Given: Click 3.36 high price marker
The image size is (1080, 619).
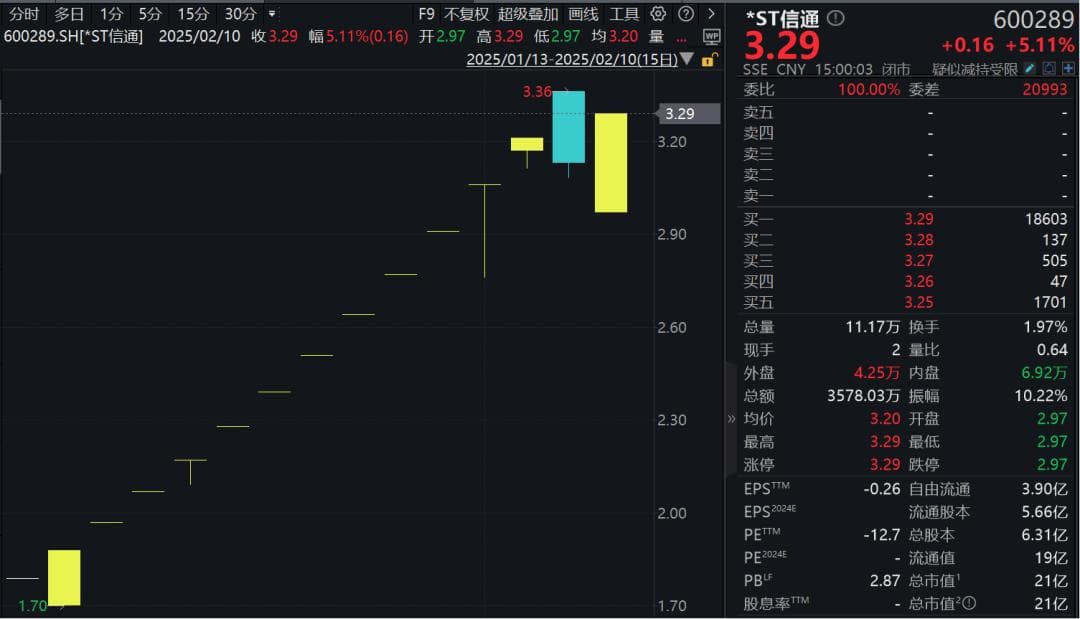Looking at the screenshot, I should click(537, 92).
